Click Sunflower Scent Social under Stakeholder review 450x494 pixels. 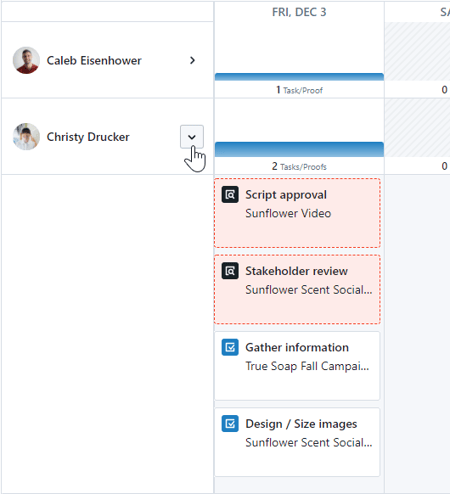309,290
